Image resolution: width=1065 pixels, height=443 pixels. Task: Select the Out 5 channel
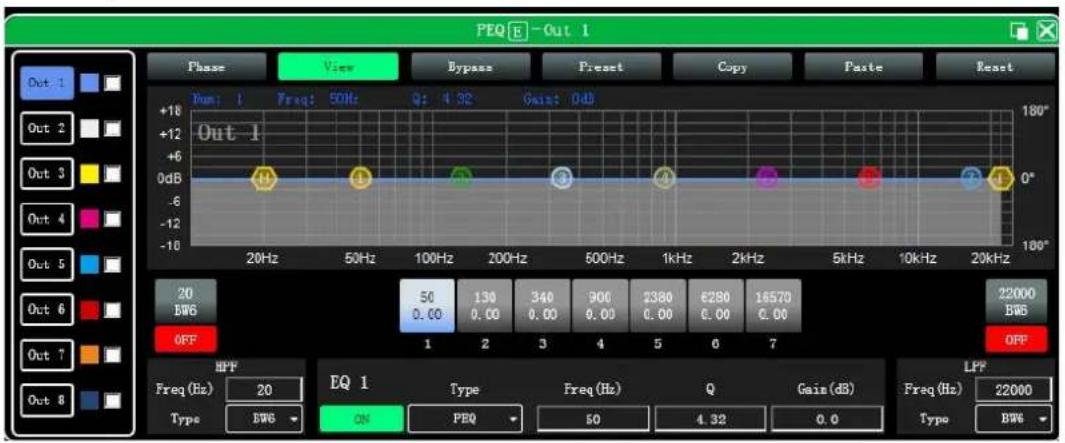tap(47, 264)
